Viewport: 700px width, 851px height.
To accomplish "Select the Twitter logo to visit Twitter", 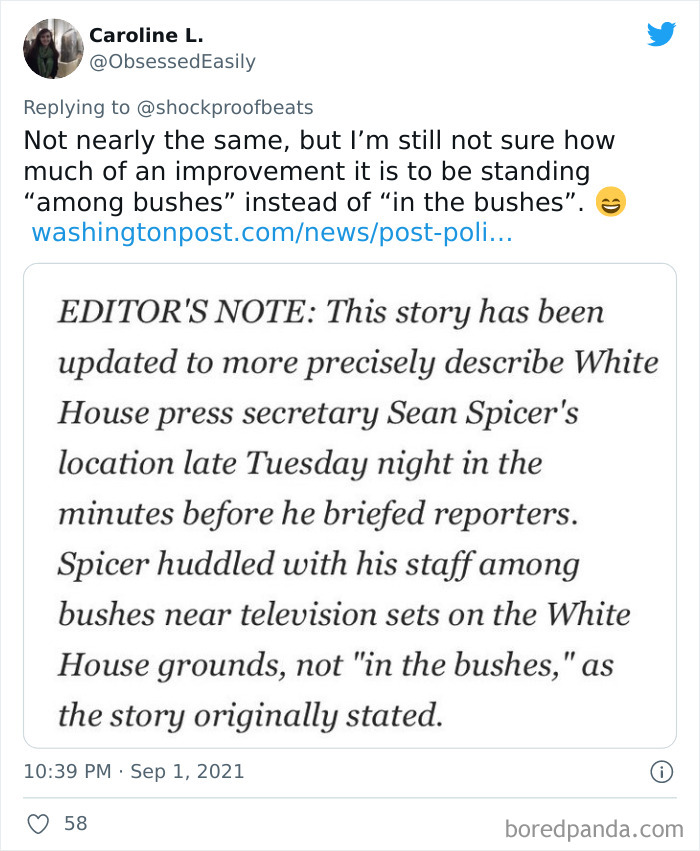I will point(662,33).
